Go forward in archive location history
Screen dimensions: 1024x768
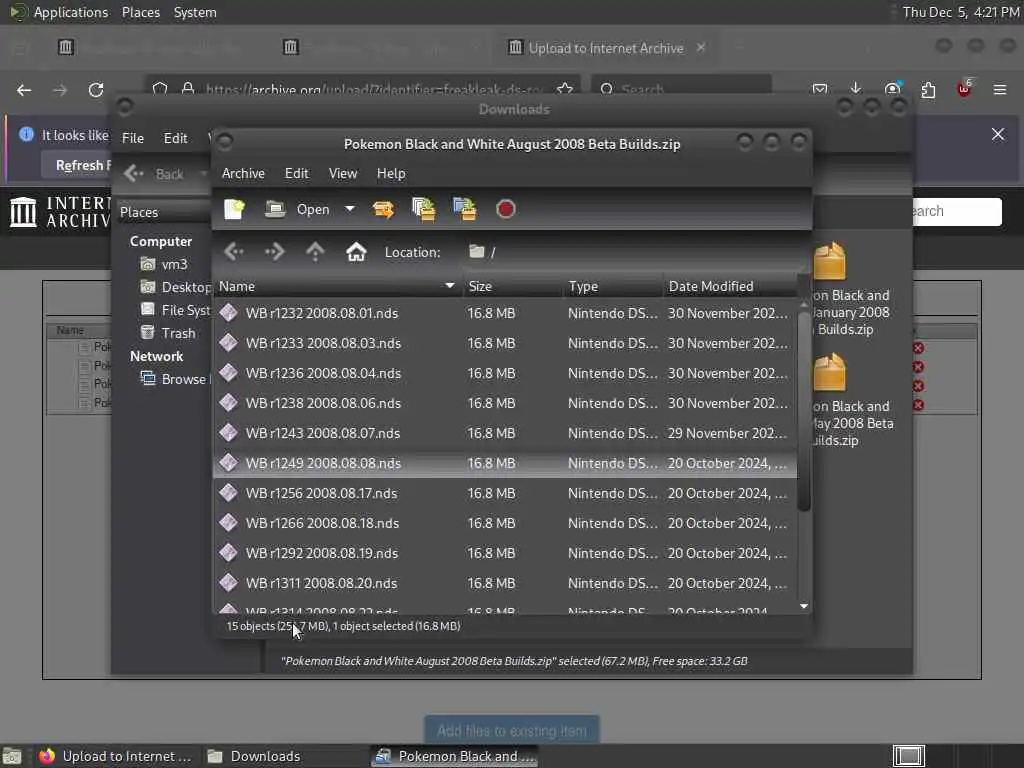click(x=275, y=251)
